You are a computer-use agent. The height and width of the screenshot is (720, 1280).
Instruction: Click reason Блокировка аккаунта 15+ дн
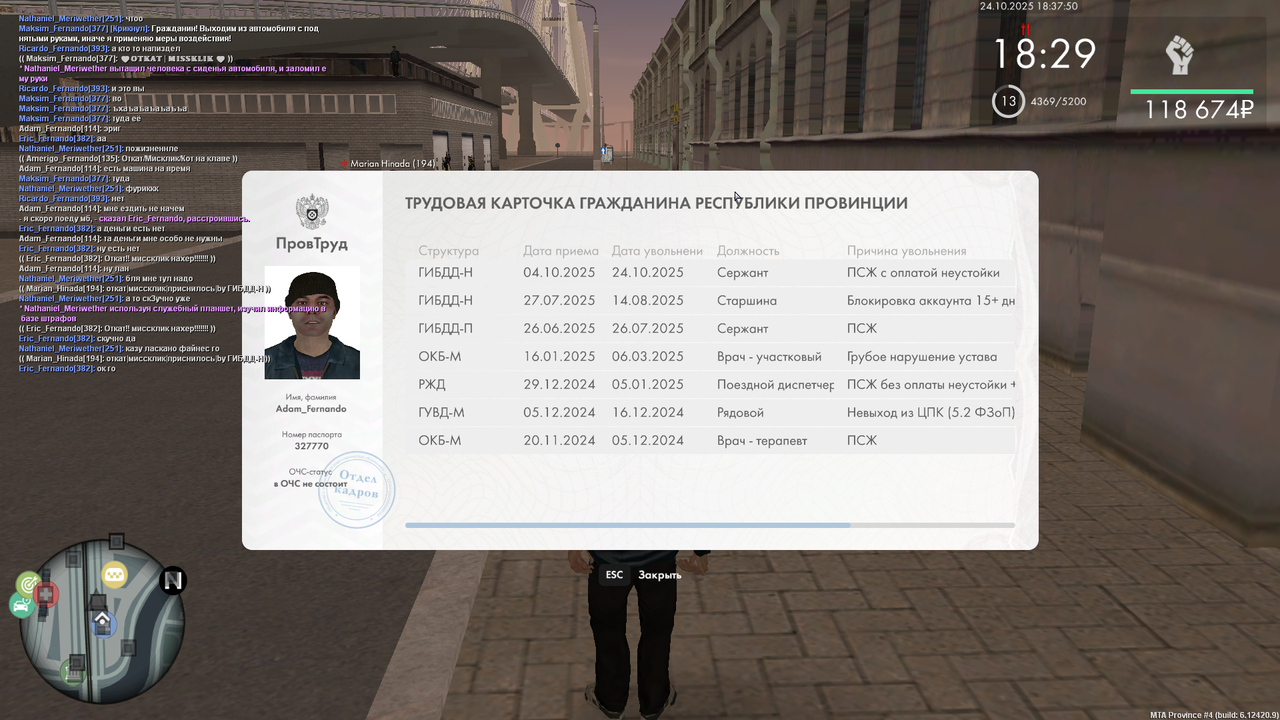pyautogui.click(x=931, y=300)
